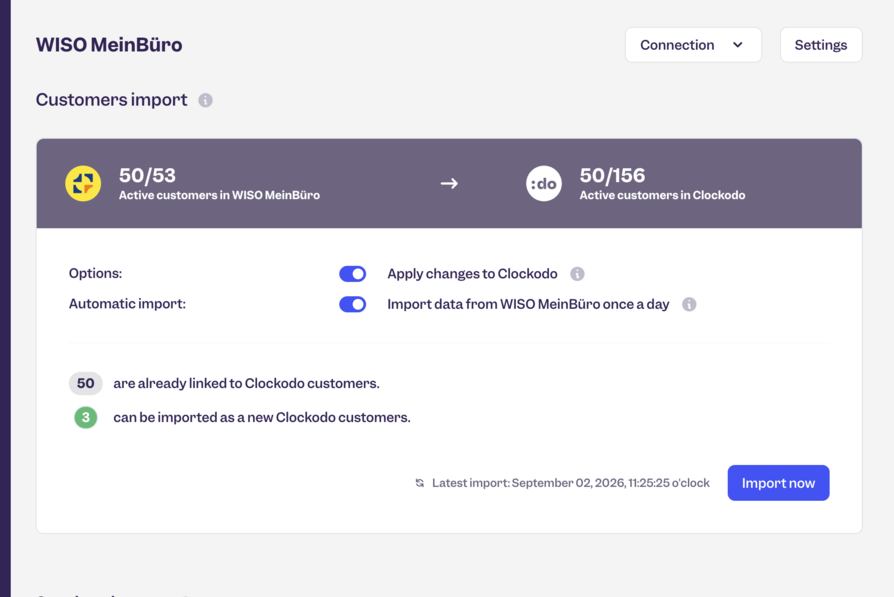Click 'Active customers in Clockodo' label
The width and height of the screenshot is (894, 597).
663,195
